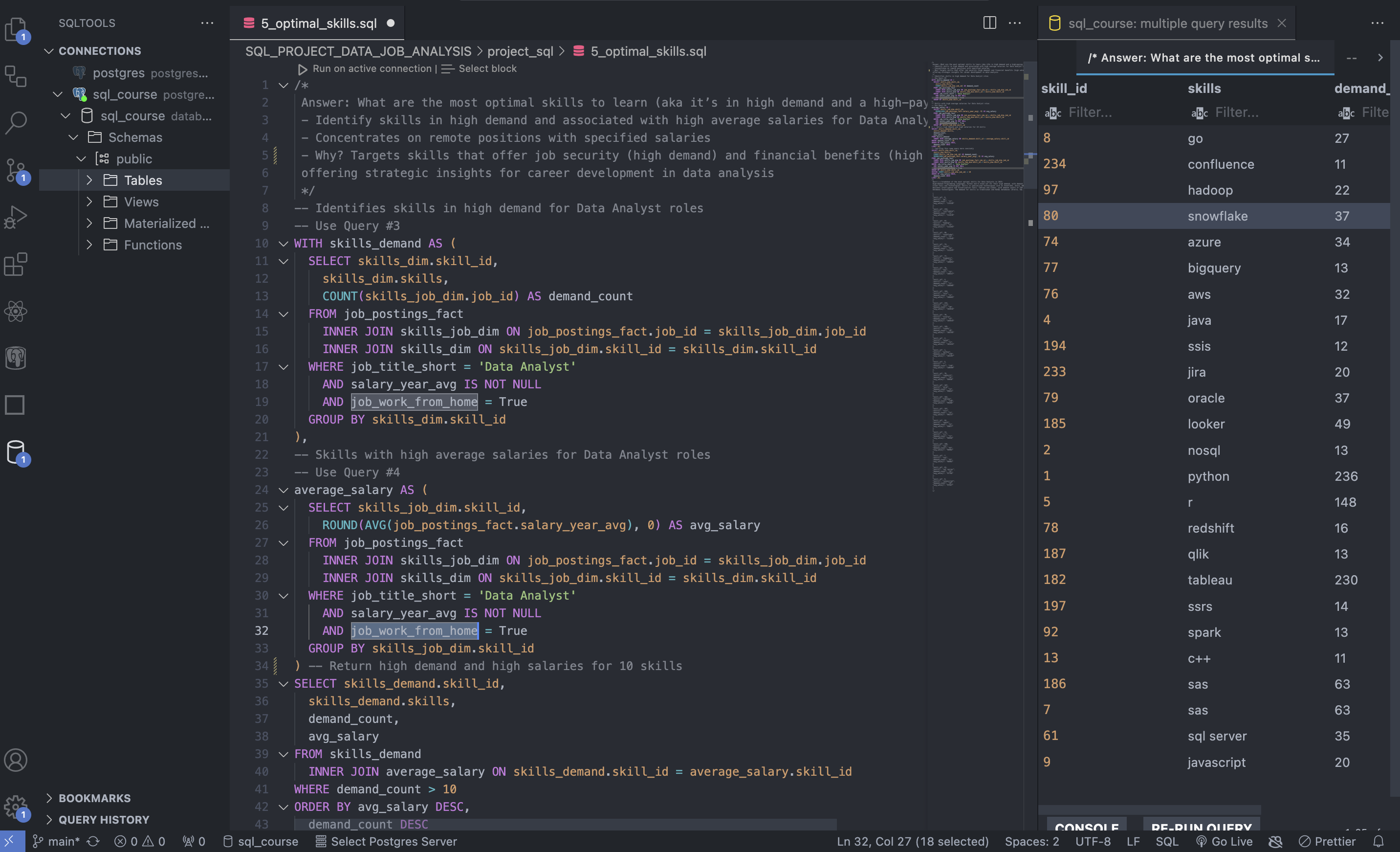This screenshot has height=852, width=1400.
Task: Select the postgres connection in tree
Action: (134, 73)
